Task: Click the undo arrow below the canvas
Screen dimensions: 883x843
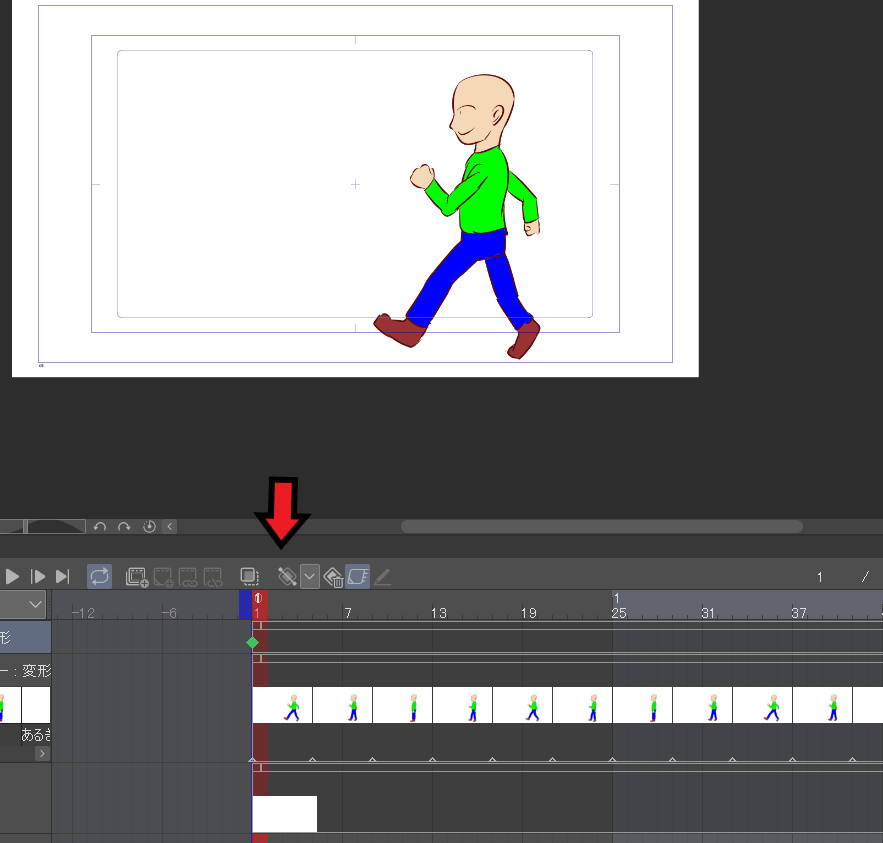Action: (x=100, y=526)
